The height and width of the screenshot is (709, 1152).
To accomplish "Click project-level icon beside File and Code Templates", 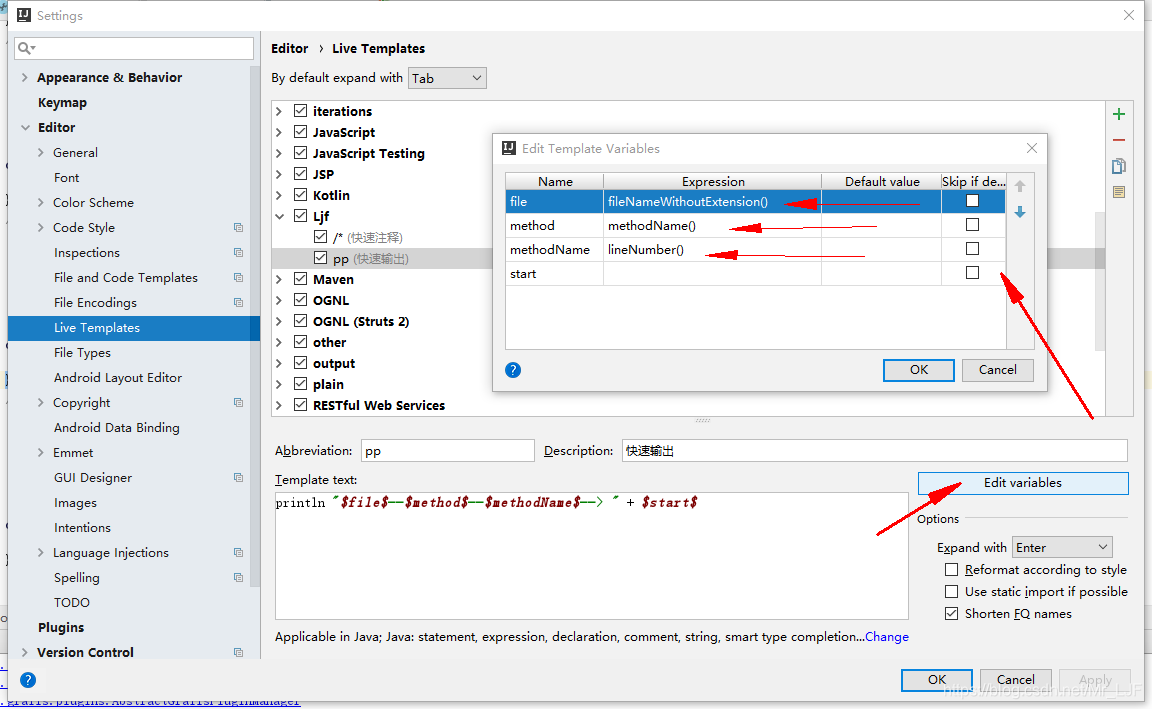I will (238, 278).
